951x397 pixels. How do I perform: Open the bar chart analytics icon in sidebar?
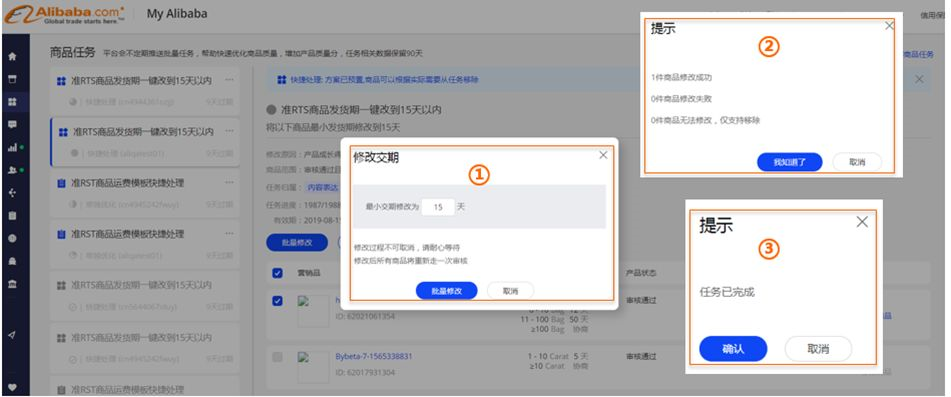tap(12, 147)
